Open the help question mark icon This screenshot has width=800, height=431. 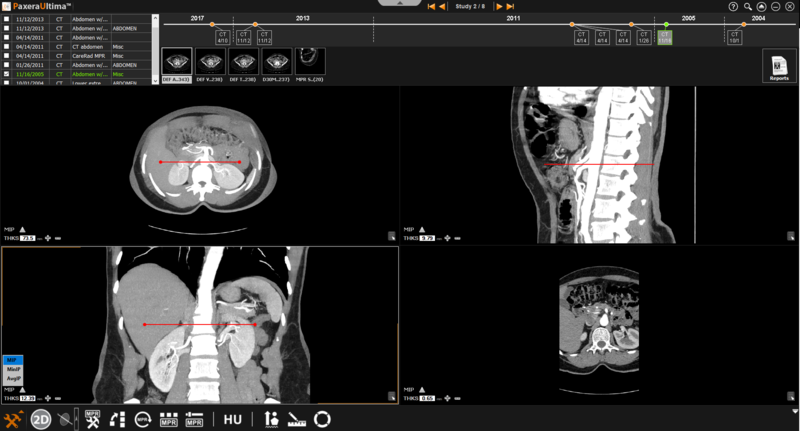coord(733,6)
